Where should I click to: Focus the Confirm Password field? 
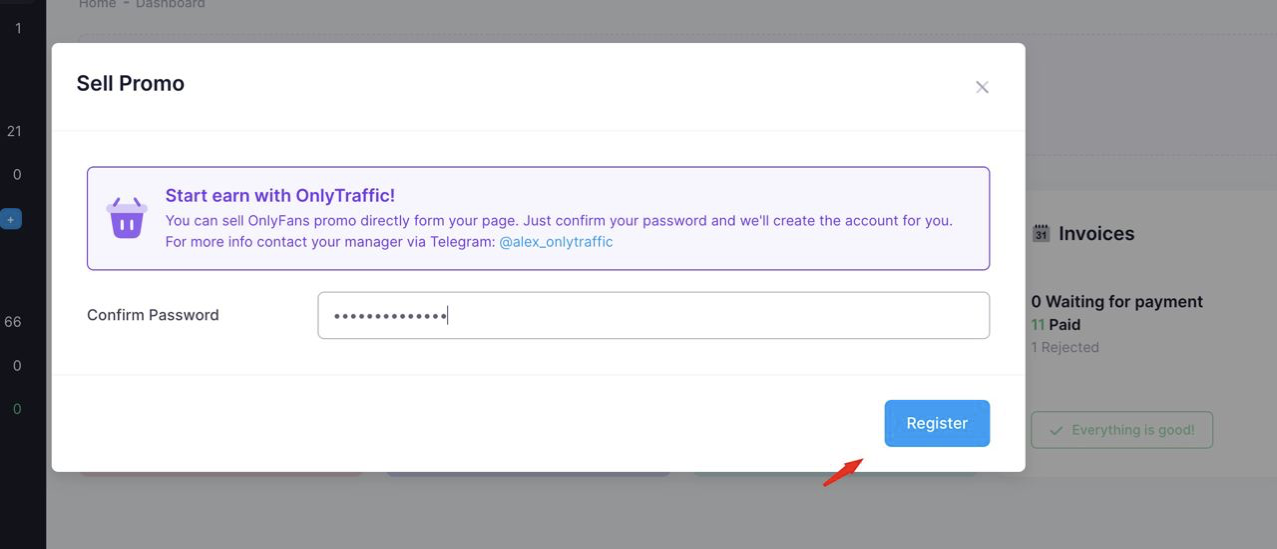point(653,316)
